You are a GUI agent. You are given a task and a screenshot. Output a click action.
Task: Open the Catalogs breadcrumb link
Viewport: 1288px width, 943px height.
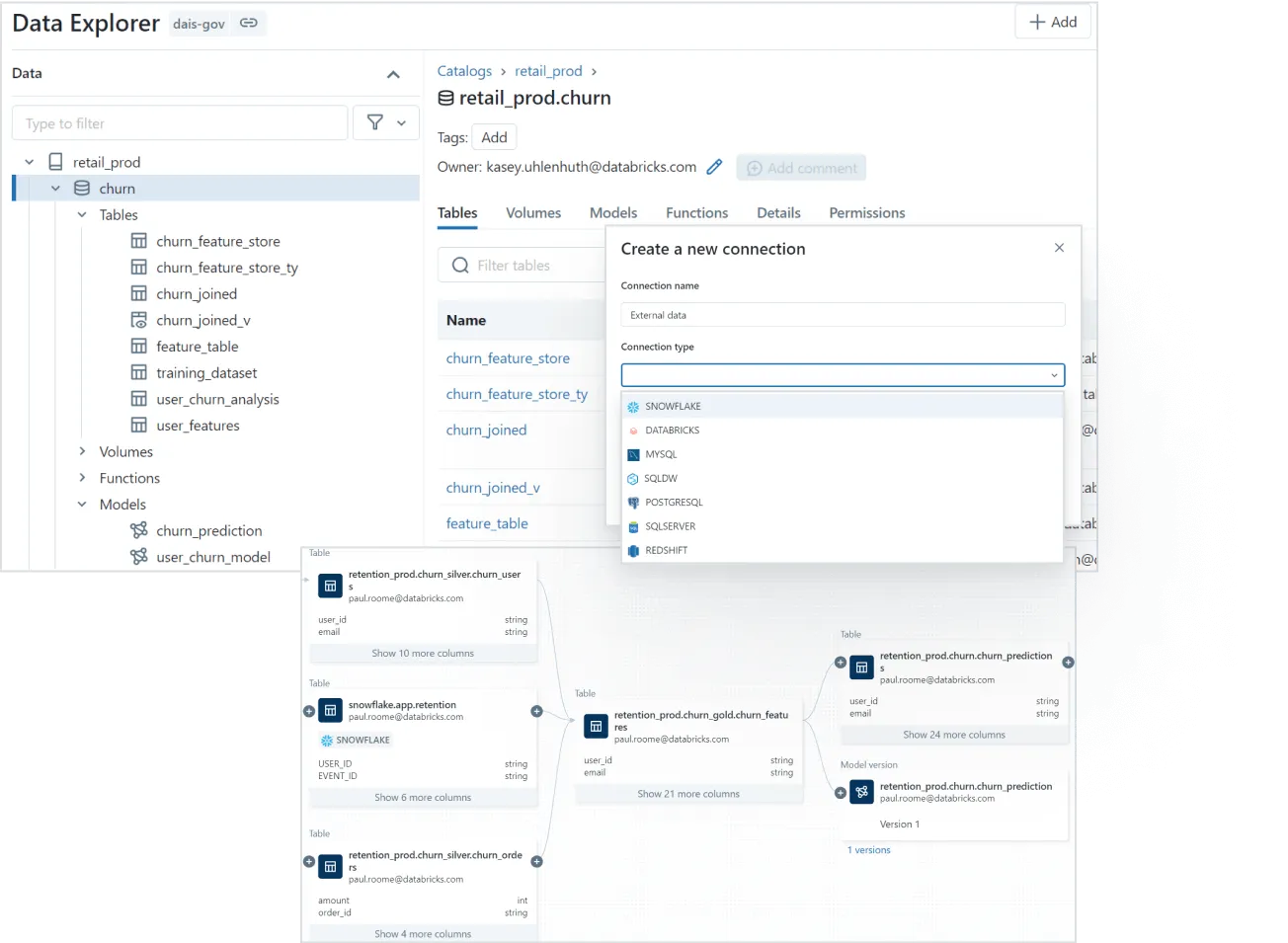pos(464,71)
